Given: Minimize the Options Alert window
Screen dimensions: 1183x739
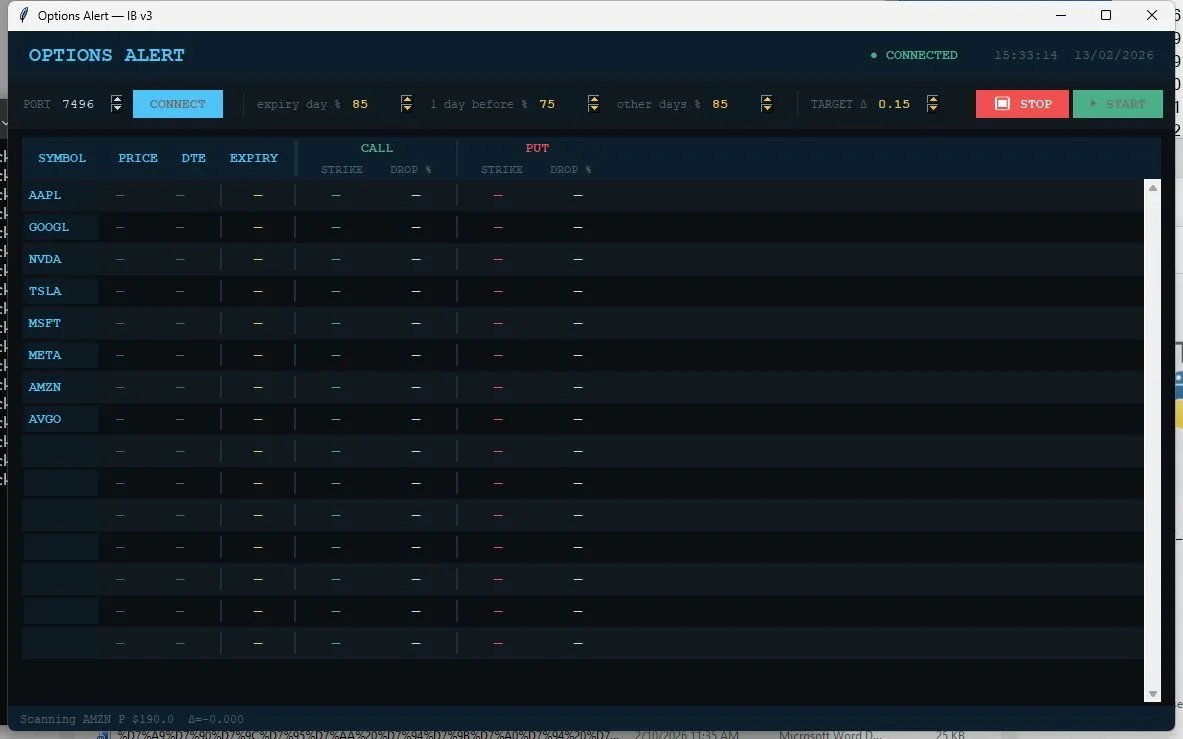Looking at the screenshot, I should pyautogui.click(x=1061, y=15).
